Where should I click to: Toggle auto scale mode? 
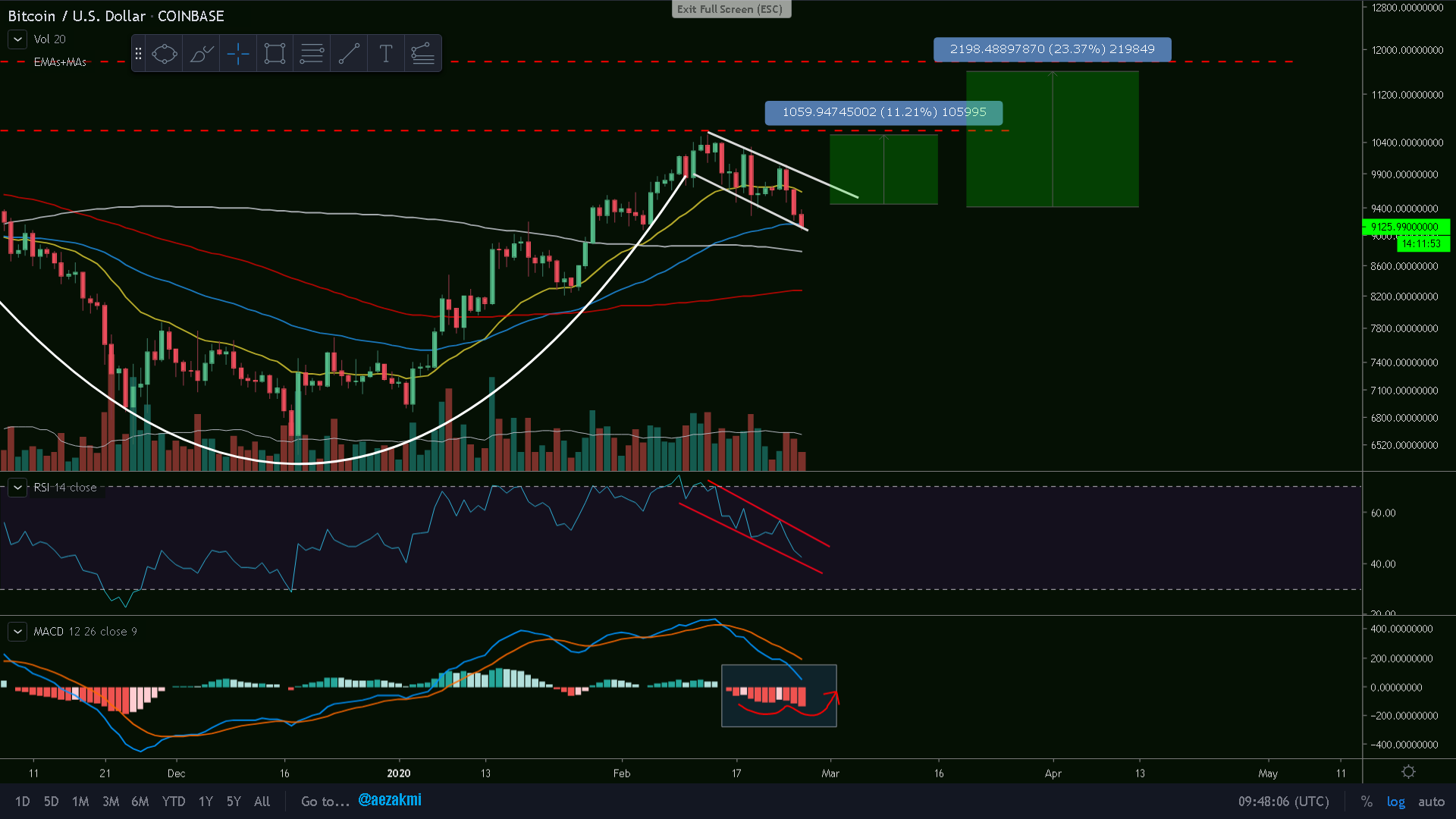[x=1431, y=802]
